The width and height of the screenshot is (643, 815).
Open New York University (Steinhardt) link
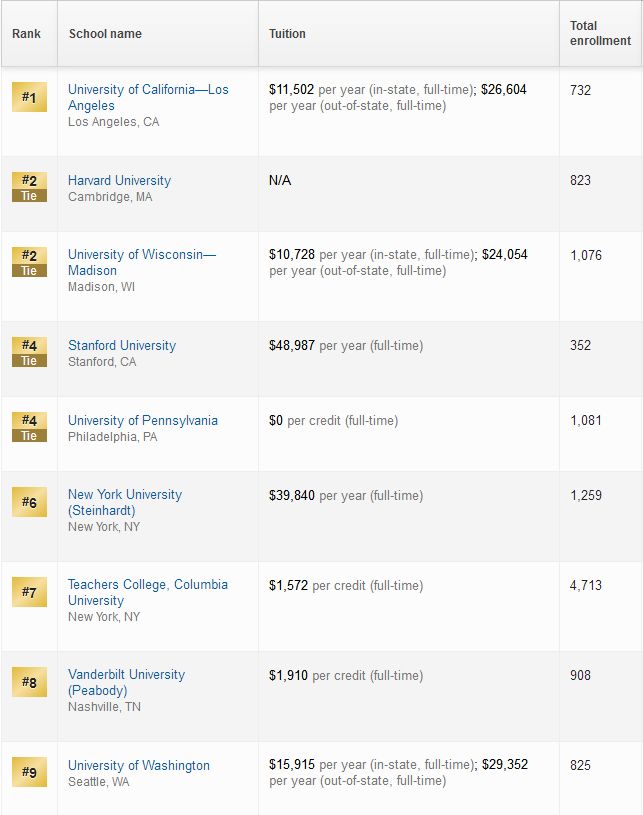[125, 502]
